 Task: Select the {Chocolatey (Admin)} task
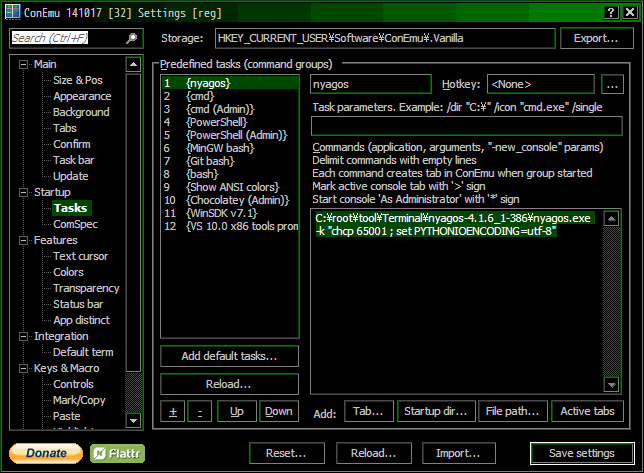(x=230, y=200)
